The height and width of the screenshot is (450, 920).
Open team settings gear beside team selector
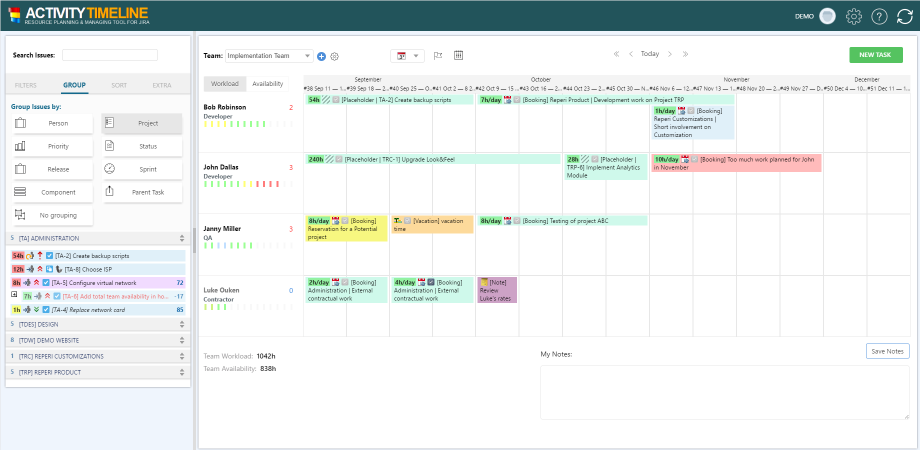(x=334, y=56)
